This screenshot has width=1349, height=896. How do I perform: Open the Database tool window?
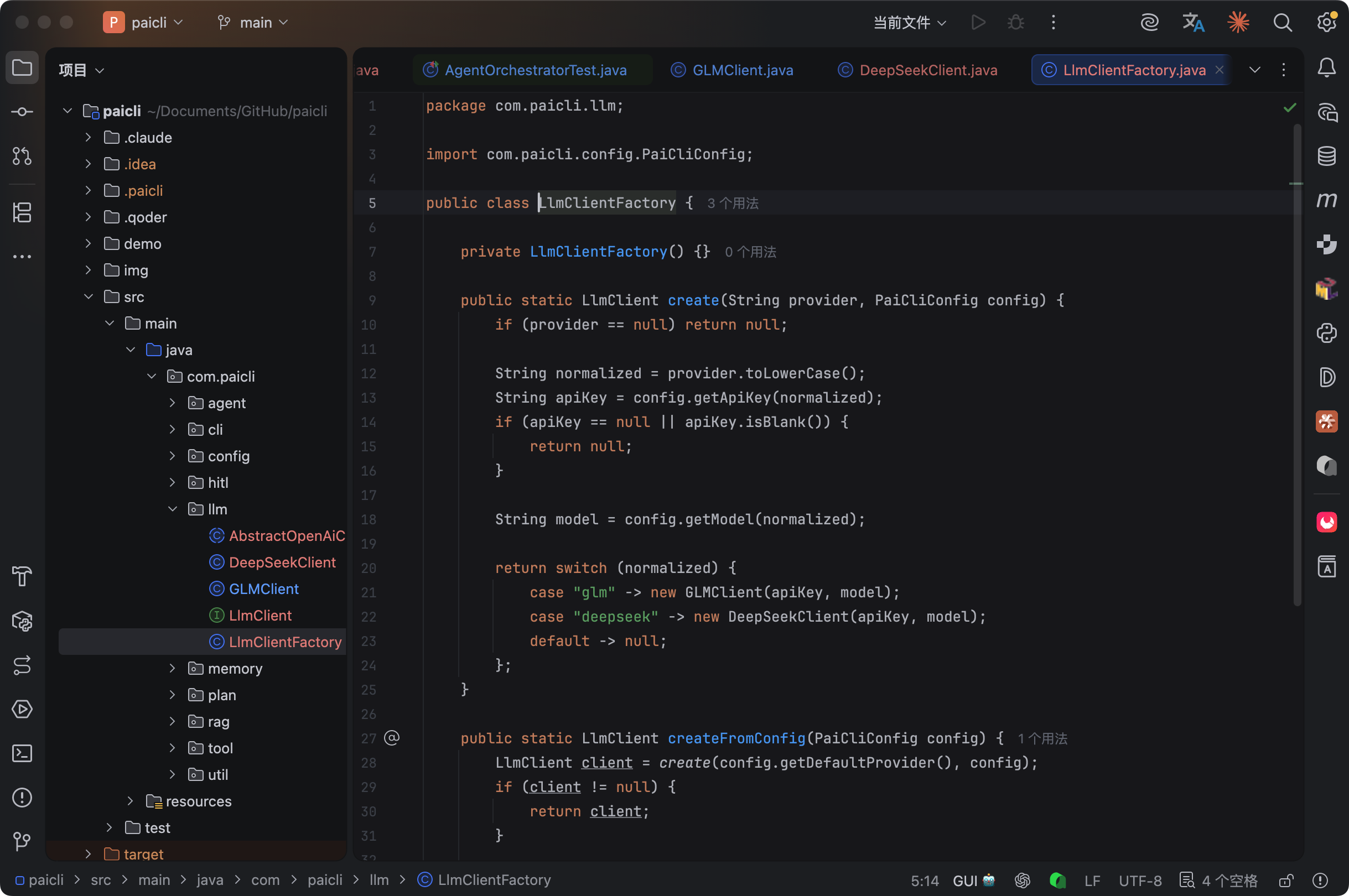[x=1326, y=156]
